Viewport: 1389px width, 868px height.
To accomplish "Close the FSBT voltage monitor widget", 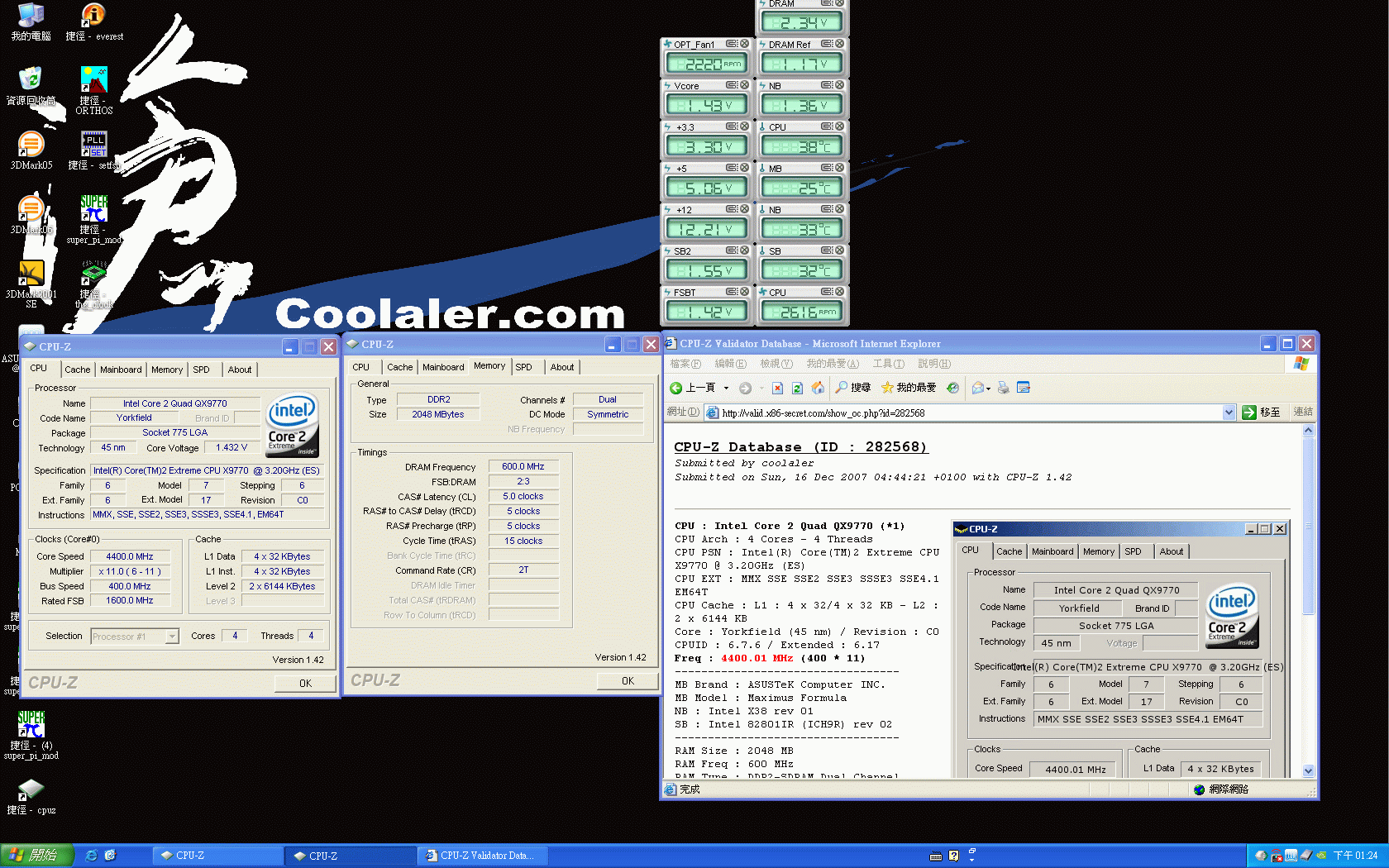I will point(744,292).
